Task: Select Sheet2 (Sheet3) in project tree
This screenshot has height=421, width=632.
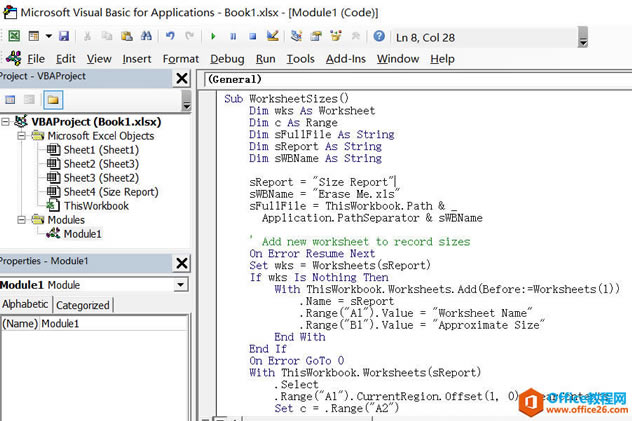Action: [101, 164]
